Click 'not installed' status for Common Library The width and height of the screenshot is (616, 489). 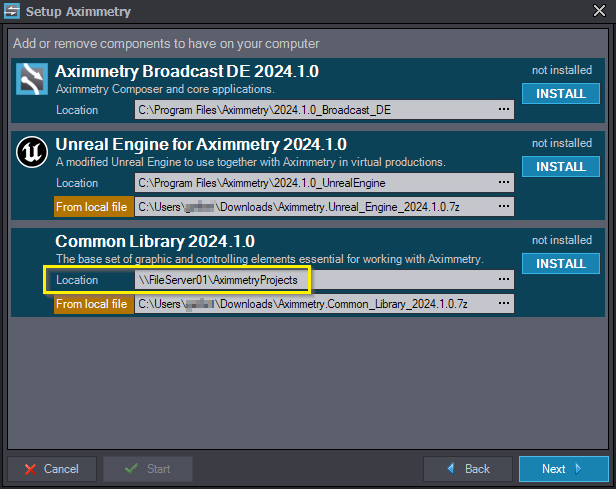pos(562,240)
